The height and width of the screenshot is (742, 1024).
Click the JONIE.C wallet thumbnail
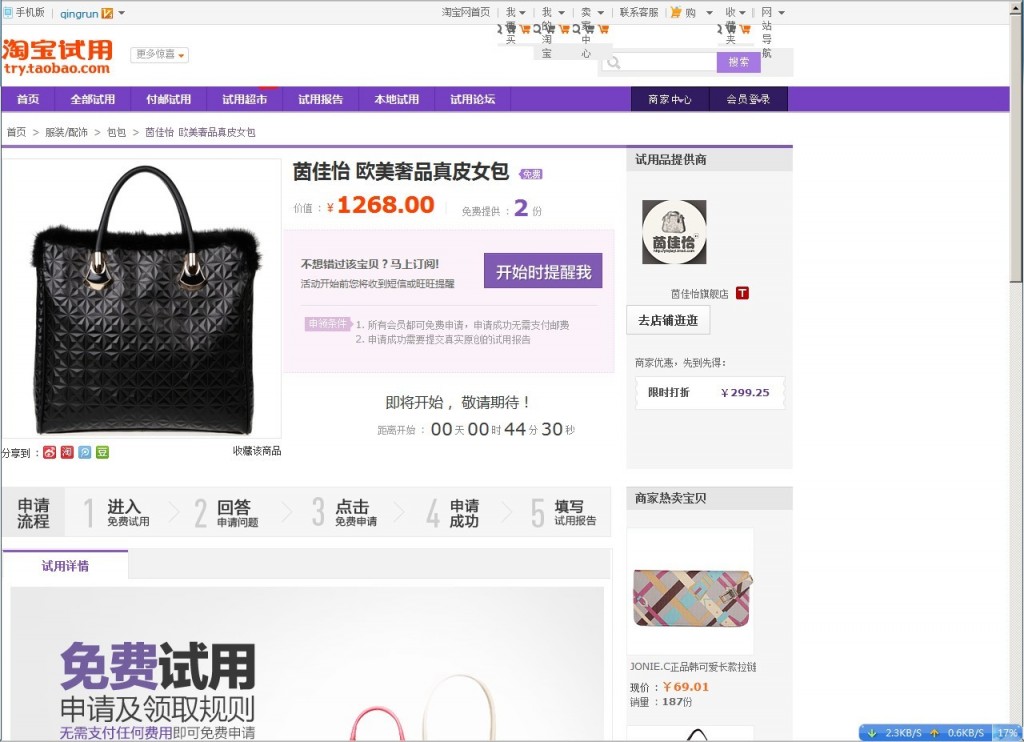(692, 591)
